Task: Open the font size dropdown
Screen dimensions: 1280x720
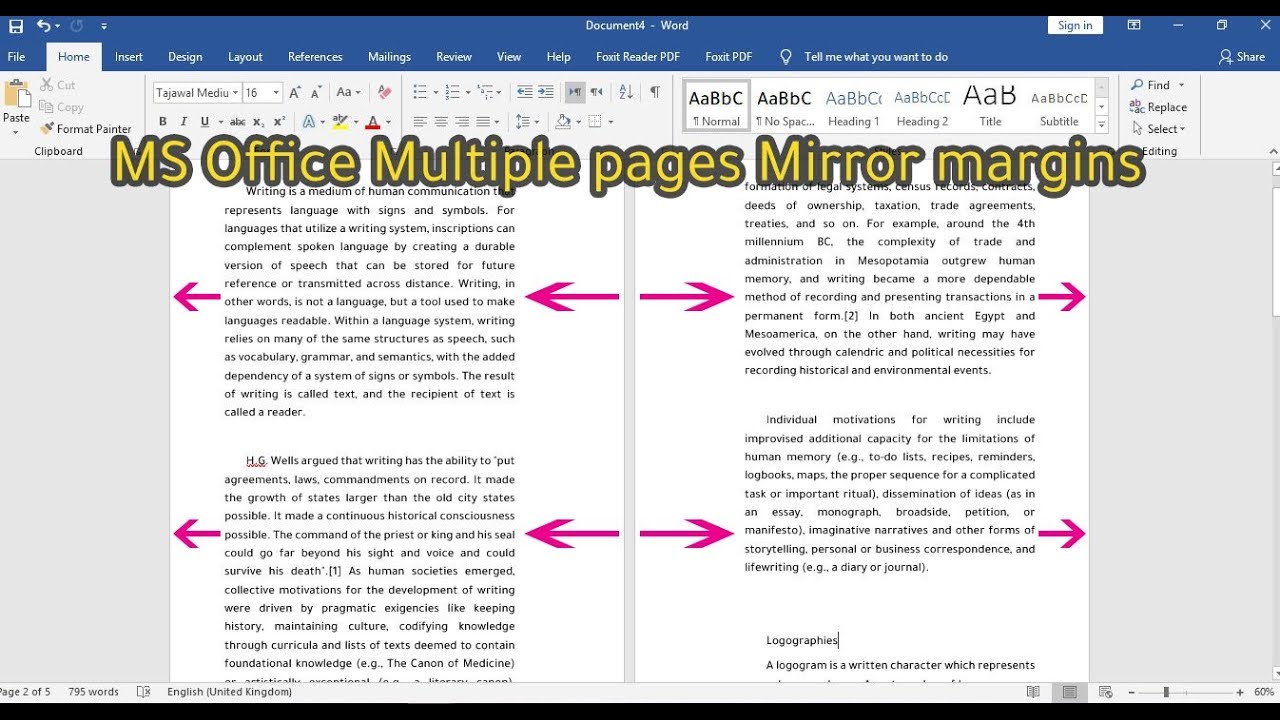Action: click(x=276, y=93)
